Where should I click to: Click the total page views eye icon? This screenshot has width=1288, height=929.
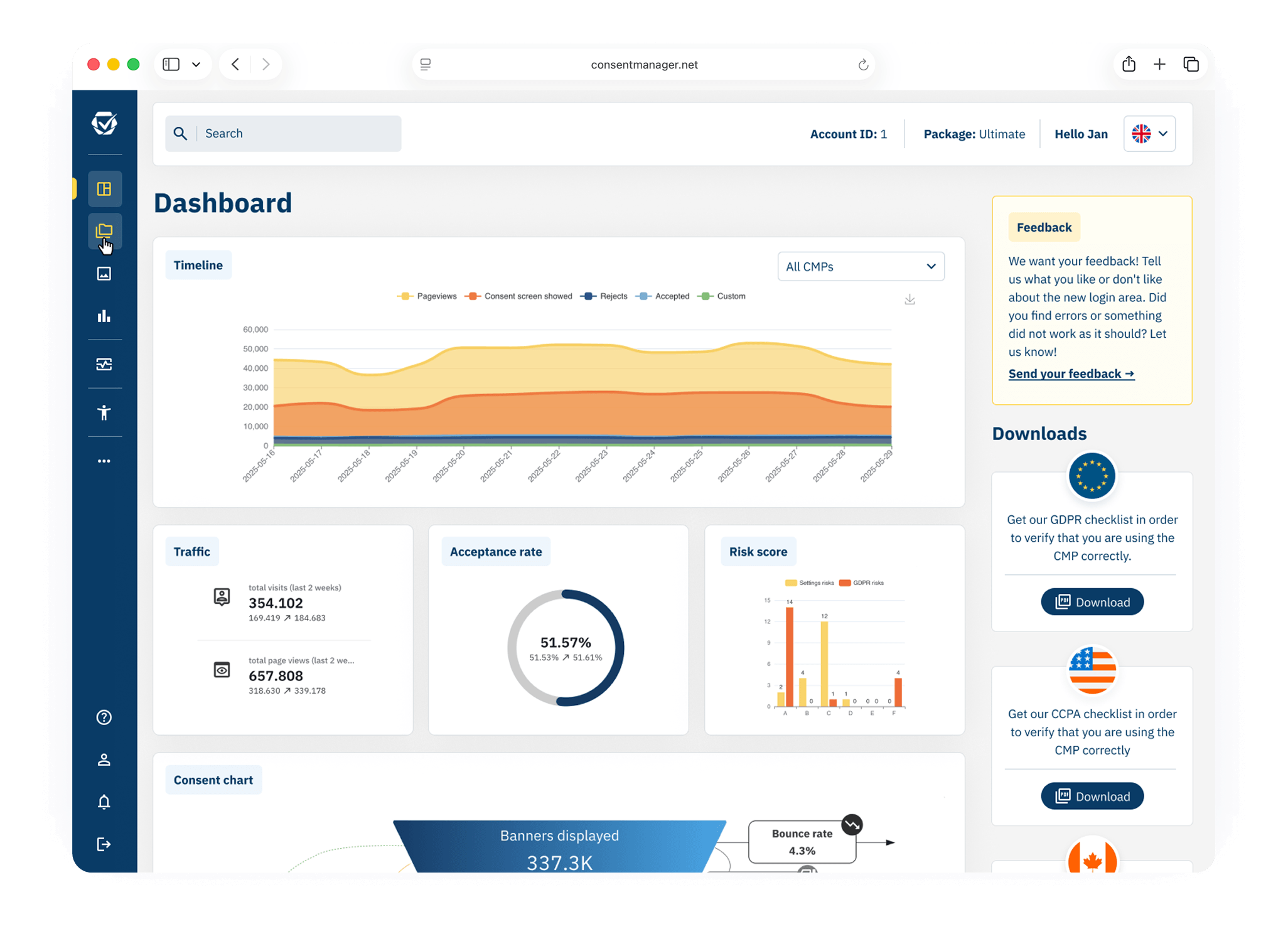222,670
